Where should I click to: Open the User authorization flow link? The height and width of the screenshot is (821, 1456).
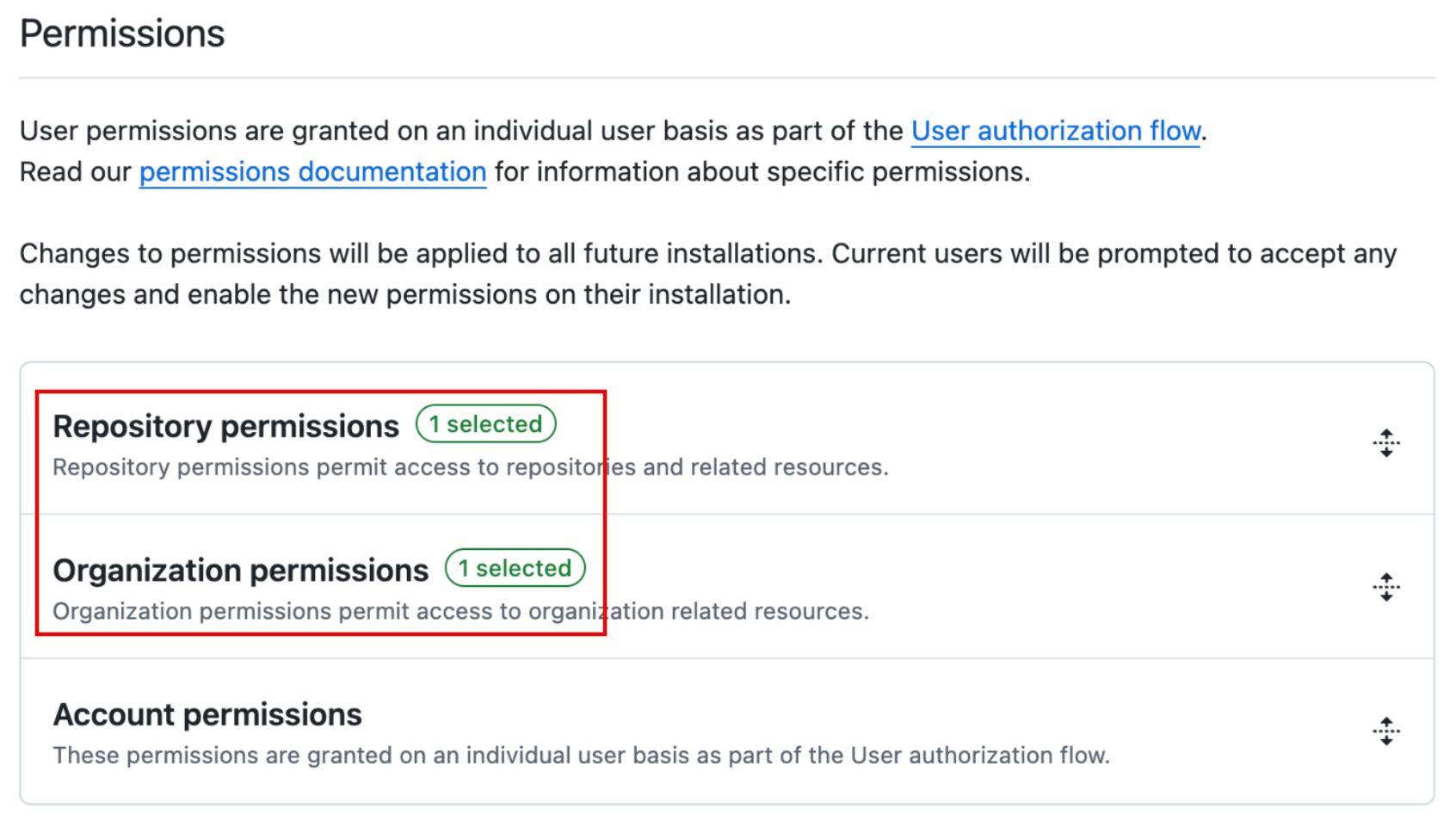[1055, 131]
